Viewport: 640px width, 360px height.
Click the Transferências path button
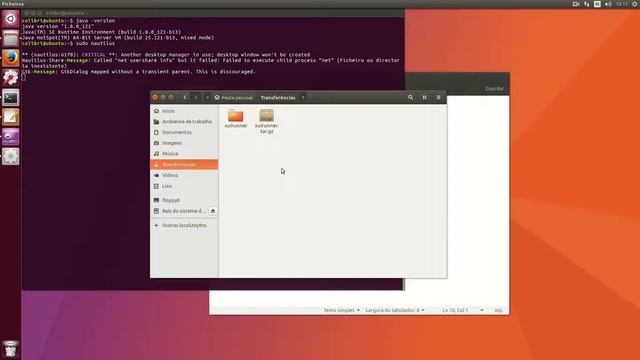pyautogui.click(x=278, y=98)
